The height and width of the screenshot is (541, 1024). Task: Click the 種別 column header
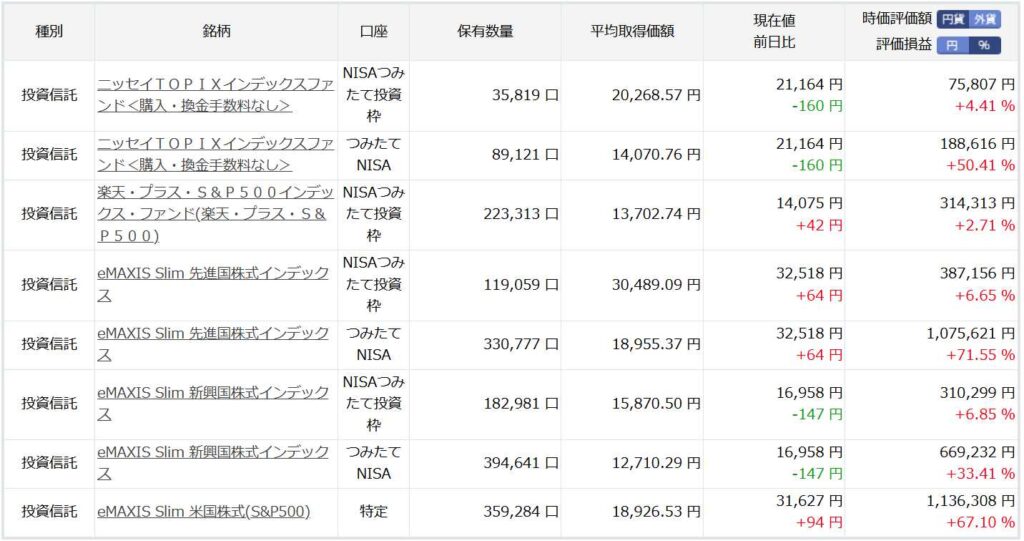coord(49,31)
